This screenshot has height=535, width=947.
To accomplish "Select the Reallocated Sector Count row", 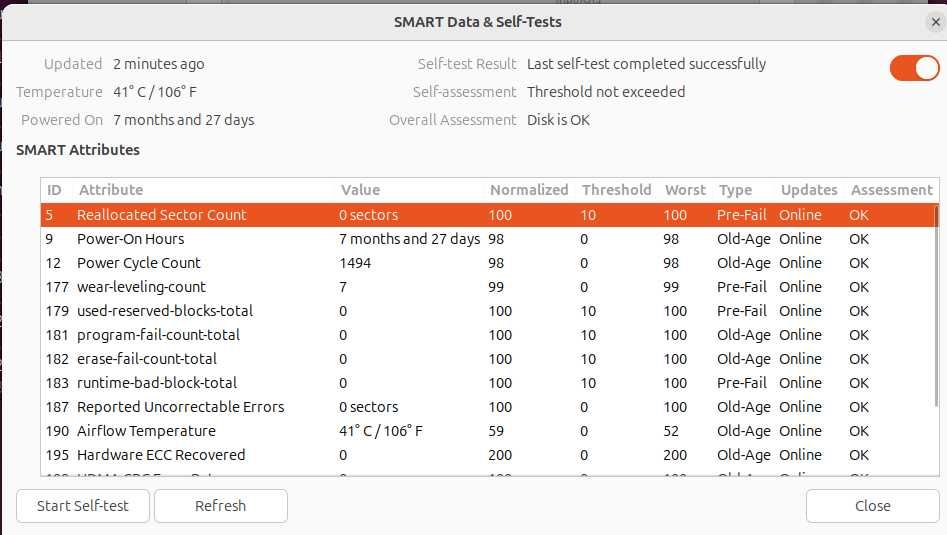I will click(162, 215).
